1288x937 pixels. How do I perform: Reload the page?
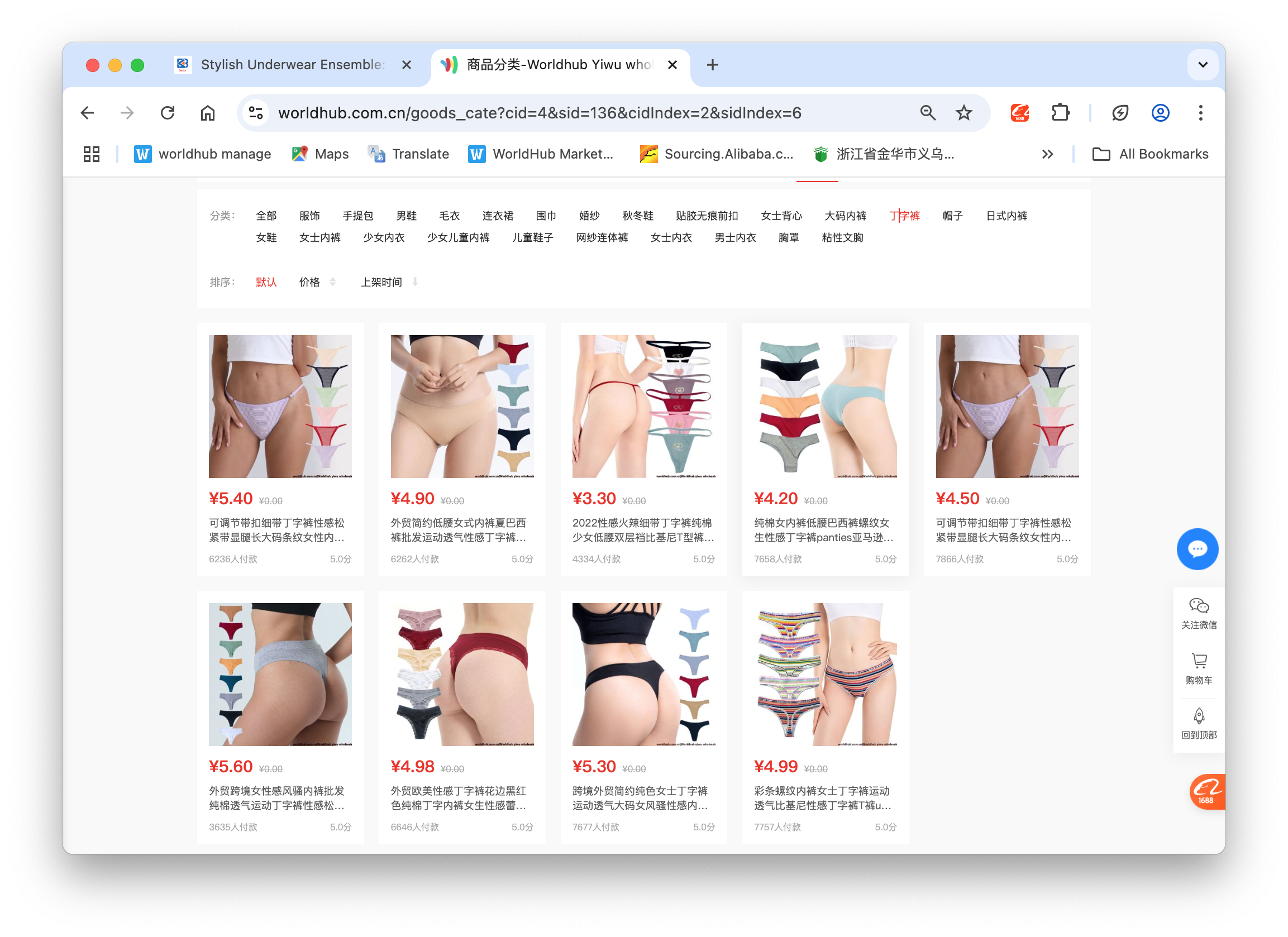click(168, 113)
